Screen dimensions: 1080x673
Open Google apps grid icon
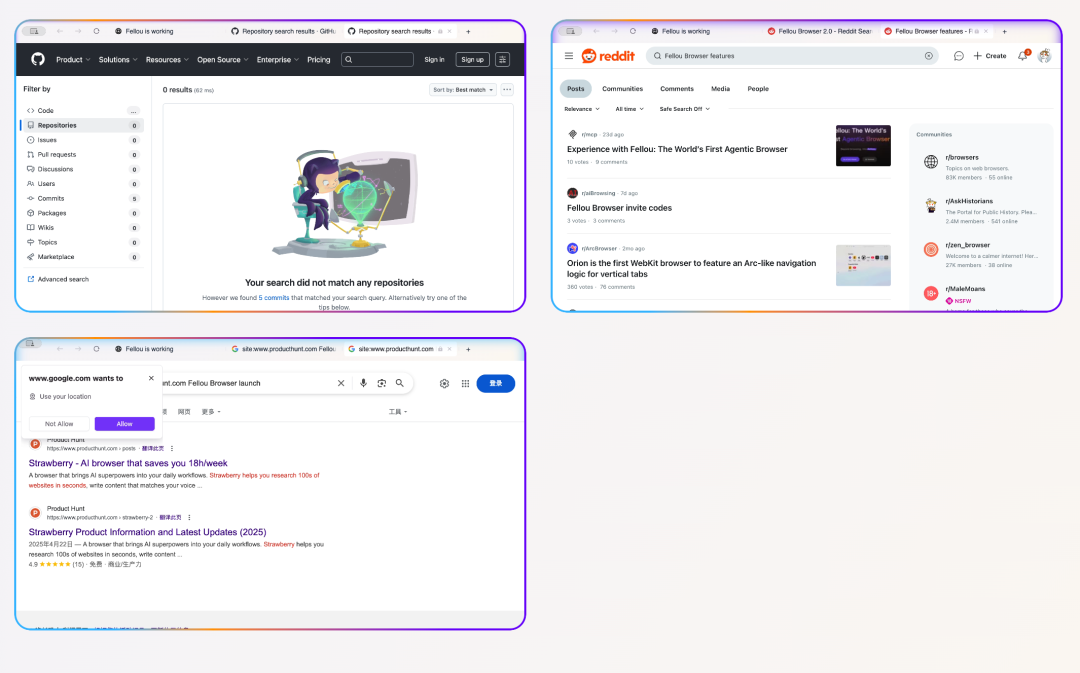465,383
